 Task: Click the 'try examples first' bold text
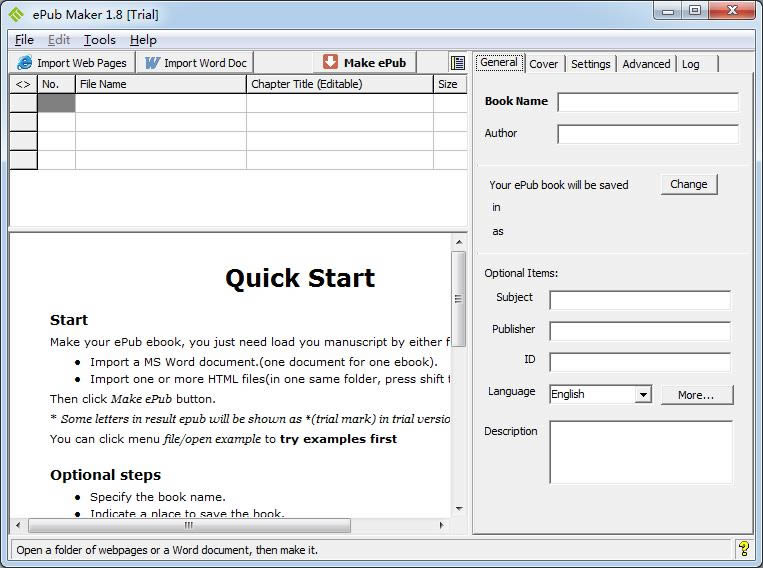point(338,439)
